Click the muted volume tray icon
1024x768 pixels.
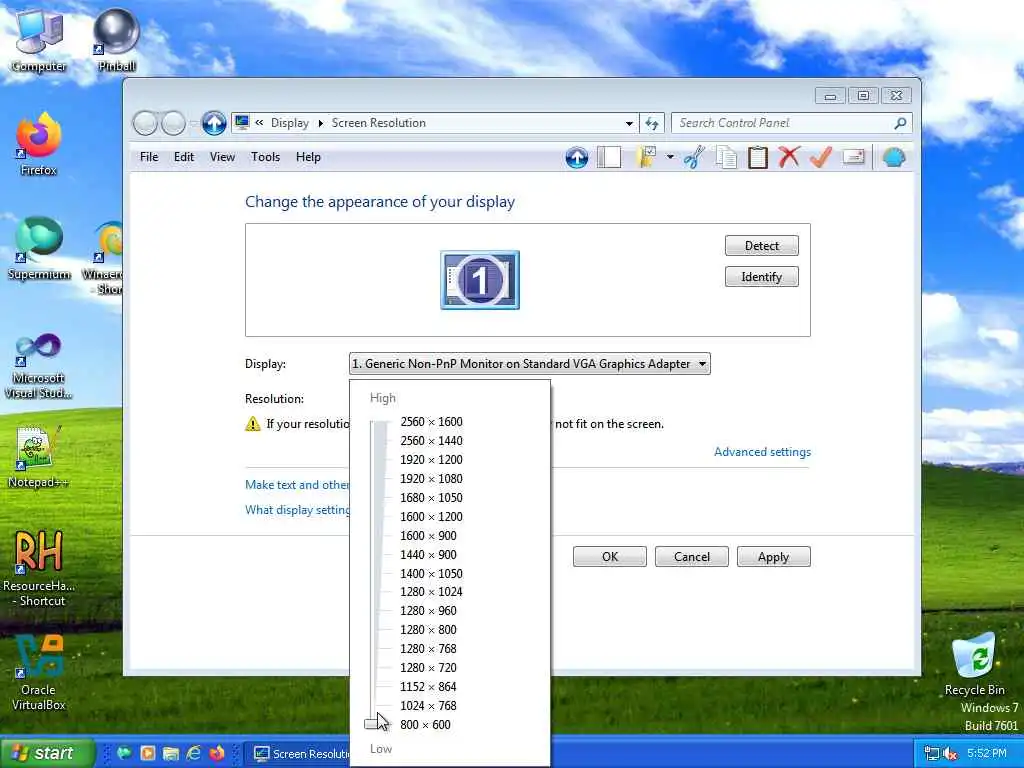[x=950, y=753]
